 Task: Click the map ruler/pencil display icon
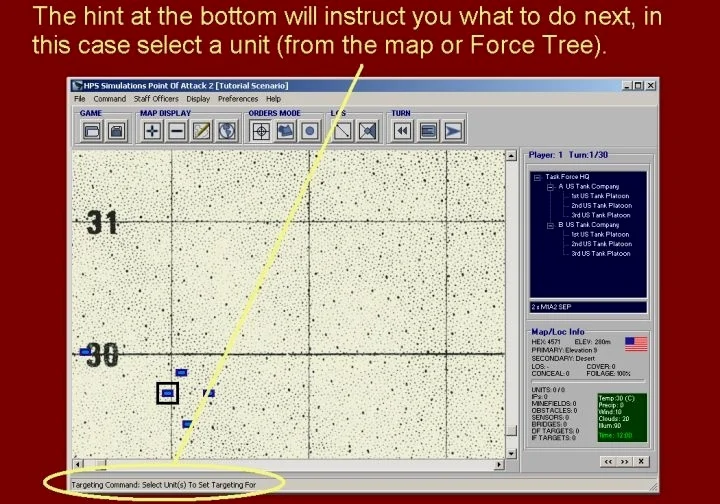click(x=202, y=131)
